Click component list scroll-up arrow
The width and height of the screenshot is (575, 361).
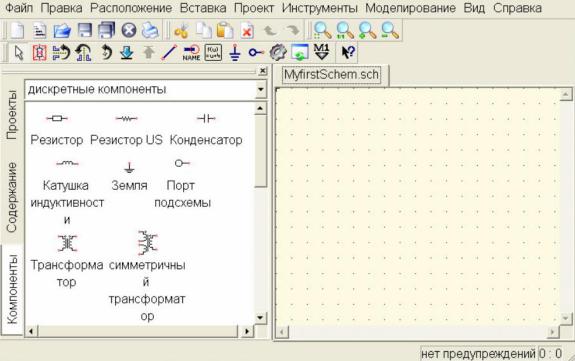[260, 108]
